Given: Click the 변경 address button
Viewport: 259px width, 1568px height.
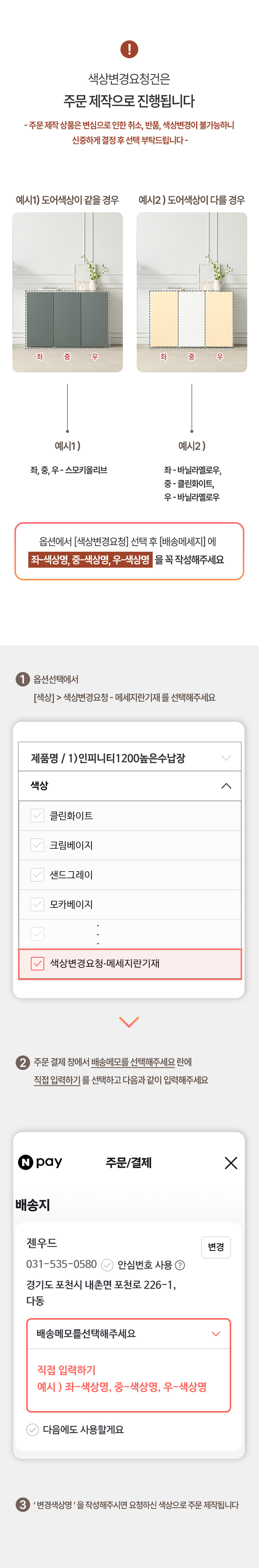Looking at the screenshot, I should pyautogui.click(x=216, y=1247).
